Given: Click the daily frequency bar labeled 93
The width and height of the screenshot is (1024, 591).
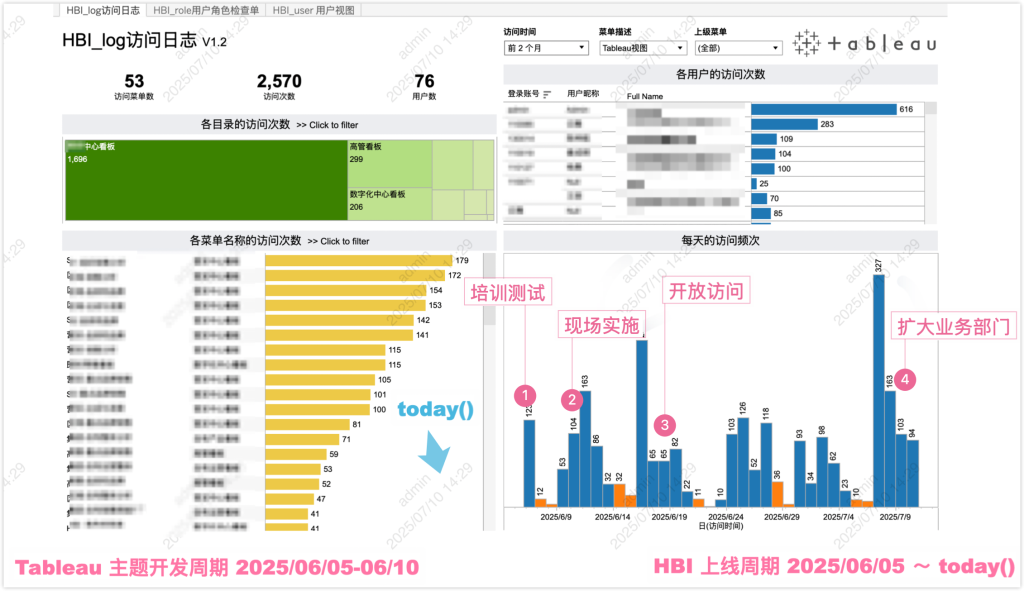Looking at the screenshot, I should coord(800,474).
